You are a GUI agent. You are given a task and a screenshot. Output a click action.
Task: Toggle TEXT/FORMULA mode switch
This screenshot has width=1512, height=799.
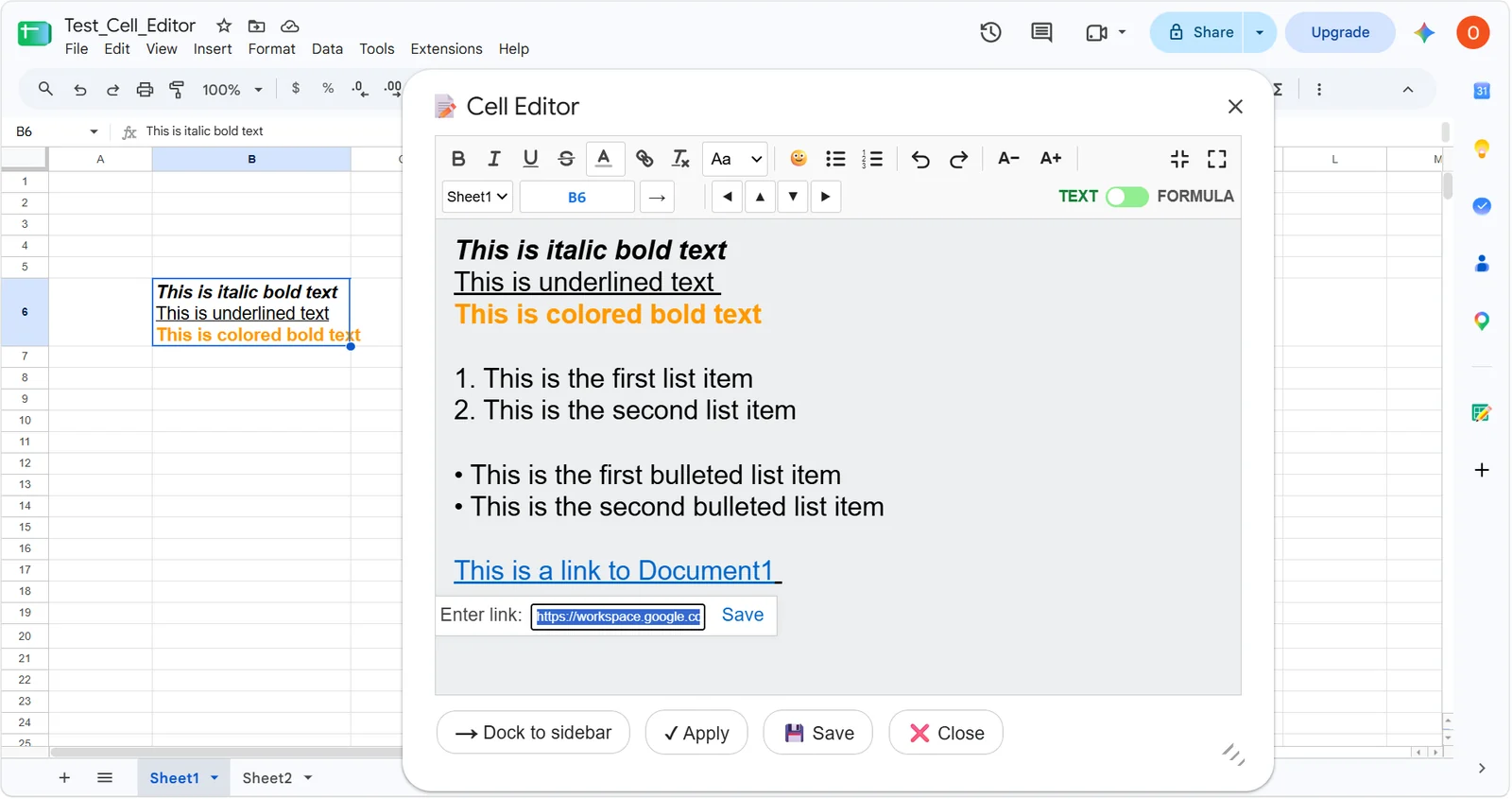pyautogui.click(x=1127, y=197)
